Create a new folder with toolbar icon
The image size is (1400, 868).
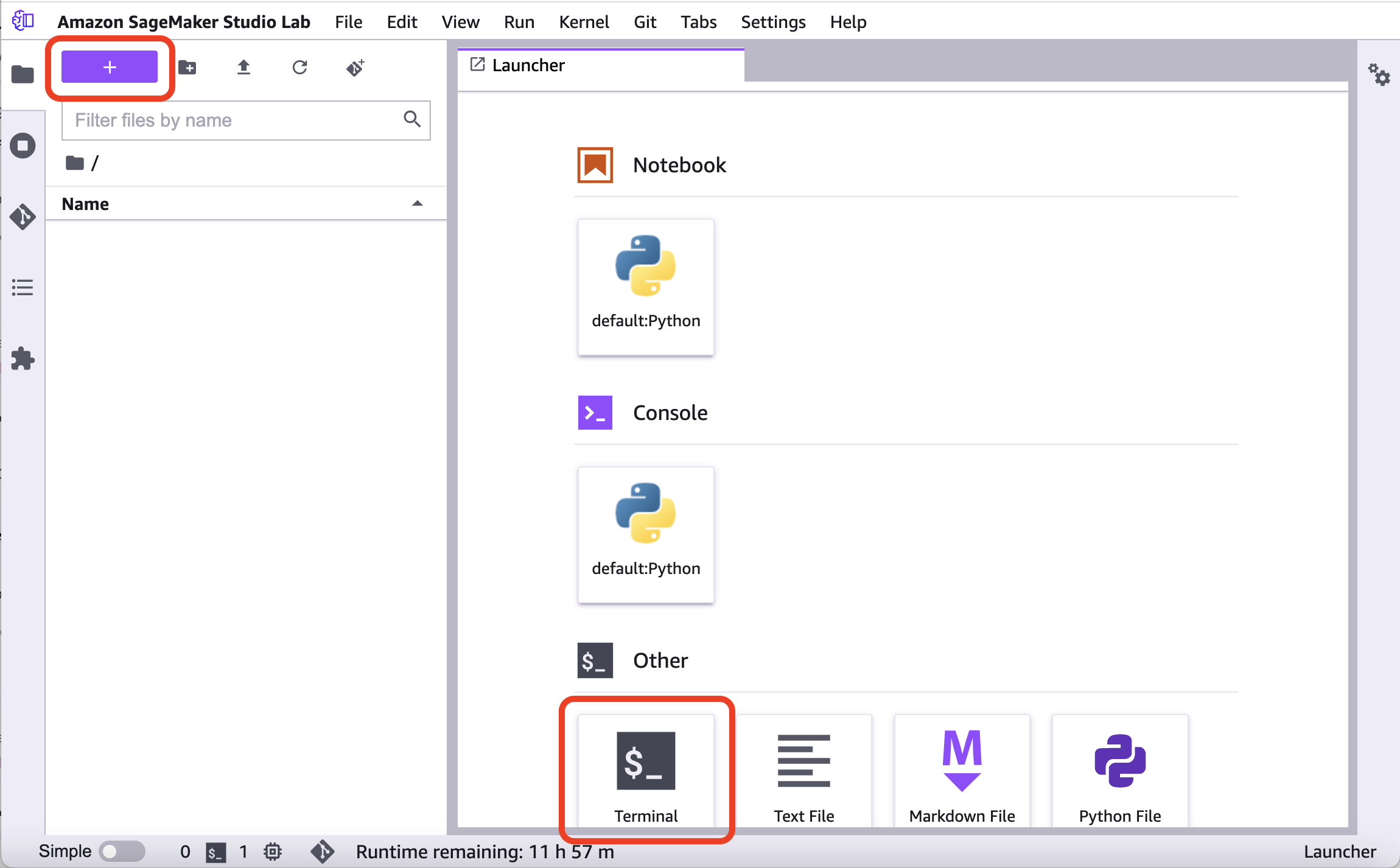[x=187, y=67]
